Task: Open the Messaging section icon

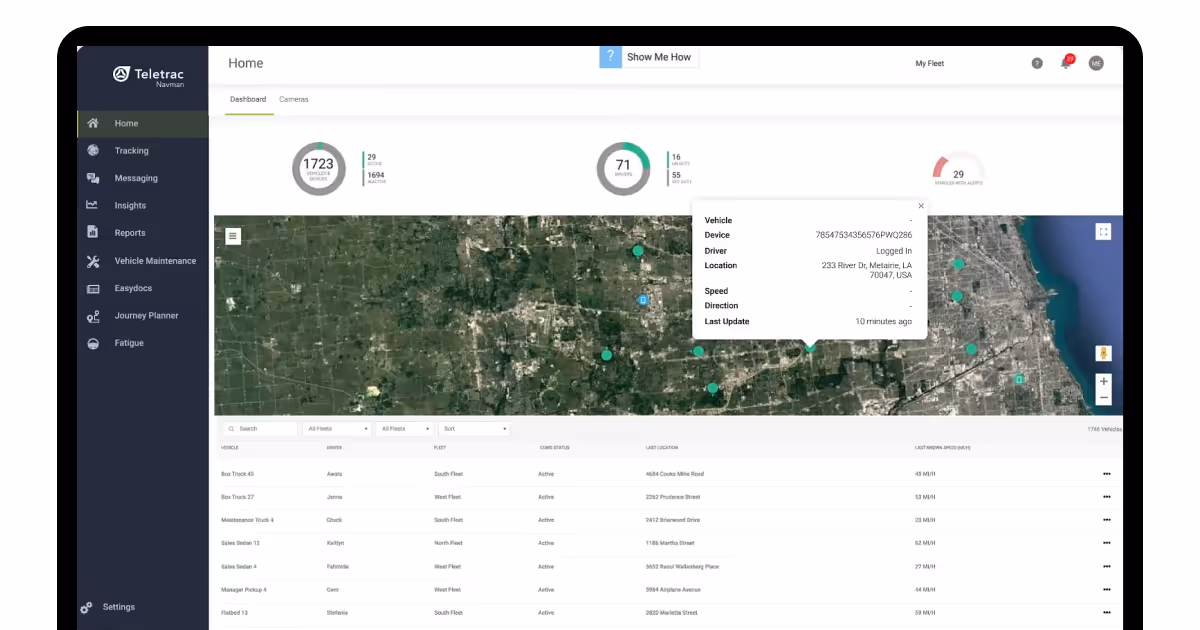Action: (93, 178)
